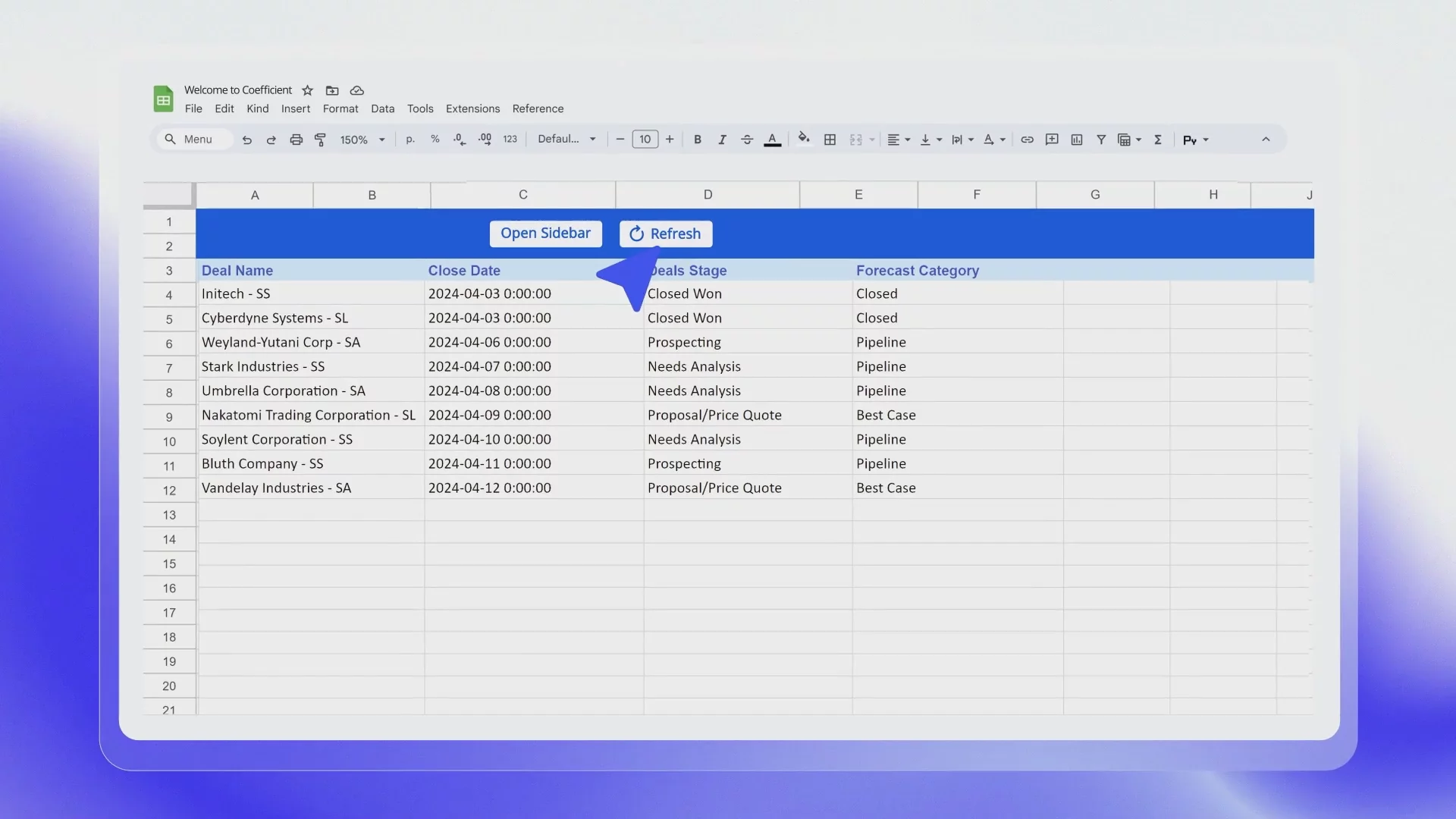1456x819 pixels.
Task: Open the Default font dropdown
Action: click(566, 140)
